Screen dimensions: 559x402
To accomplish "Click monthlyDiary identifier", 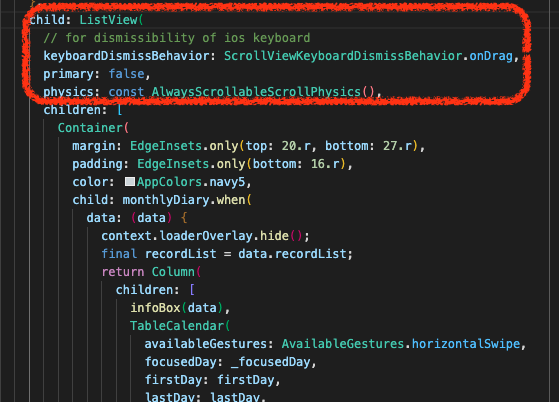I will pyautogui.click(x=166, y=200).
